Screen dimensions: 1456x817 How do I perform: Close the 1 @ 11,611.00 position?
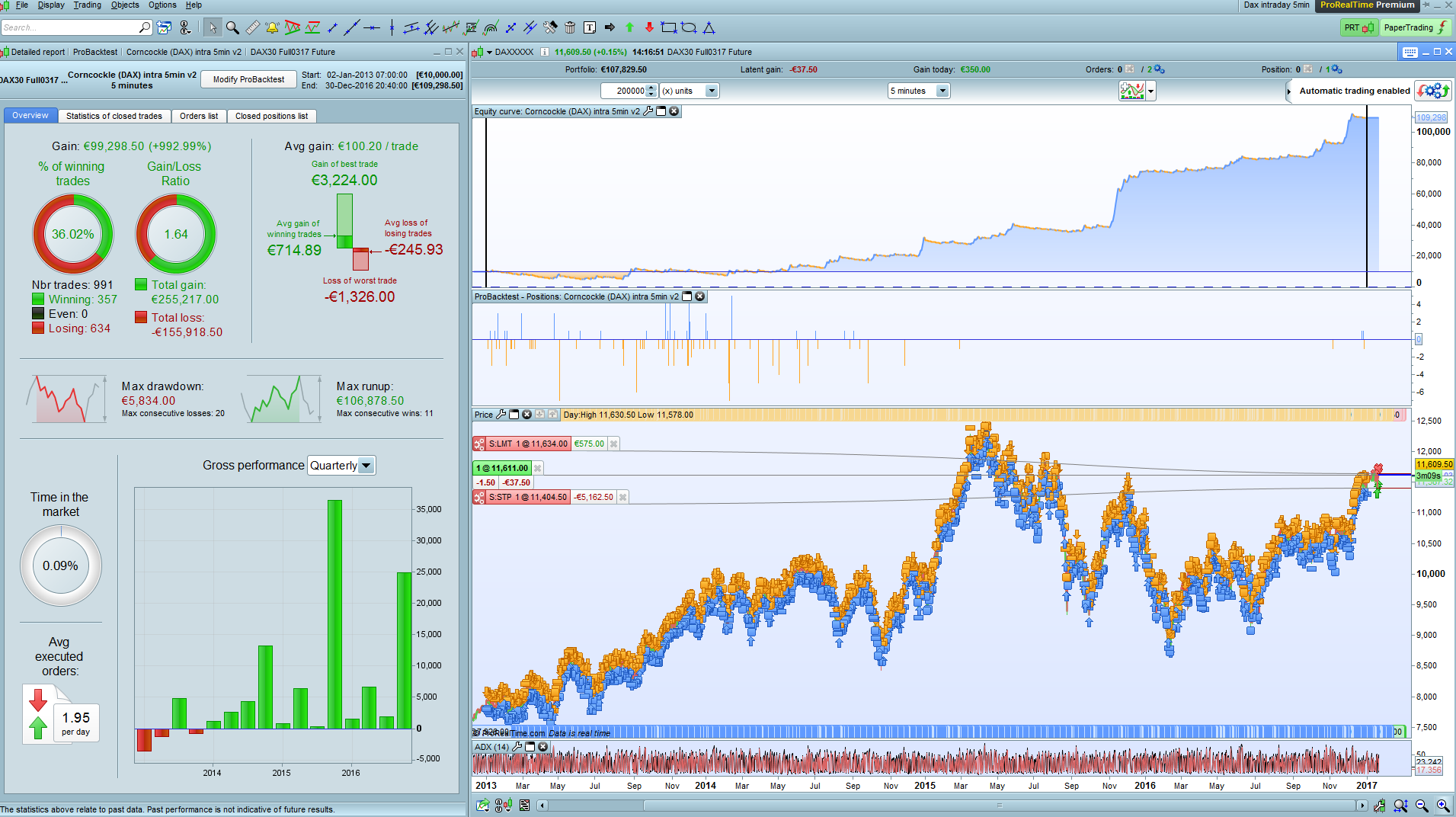coord(538,468)
